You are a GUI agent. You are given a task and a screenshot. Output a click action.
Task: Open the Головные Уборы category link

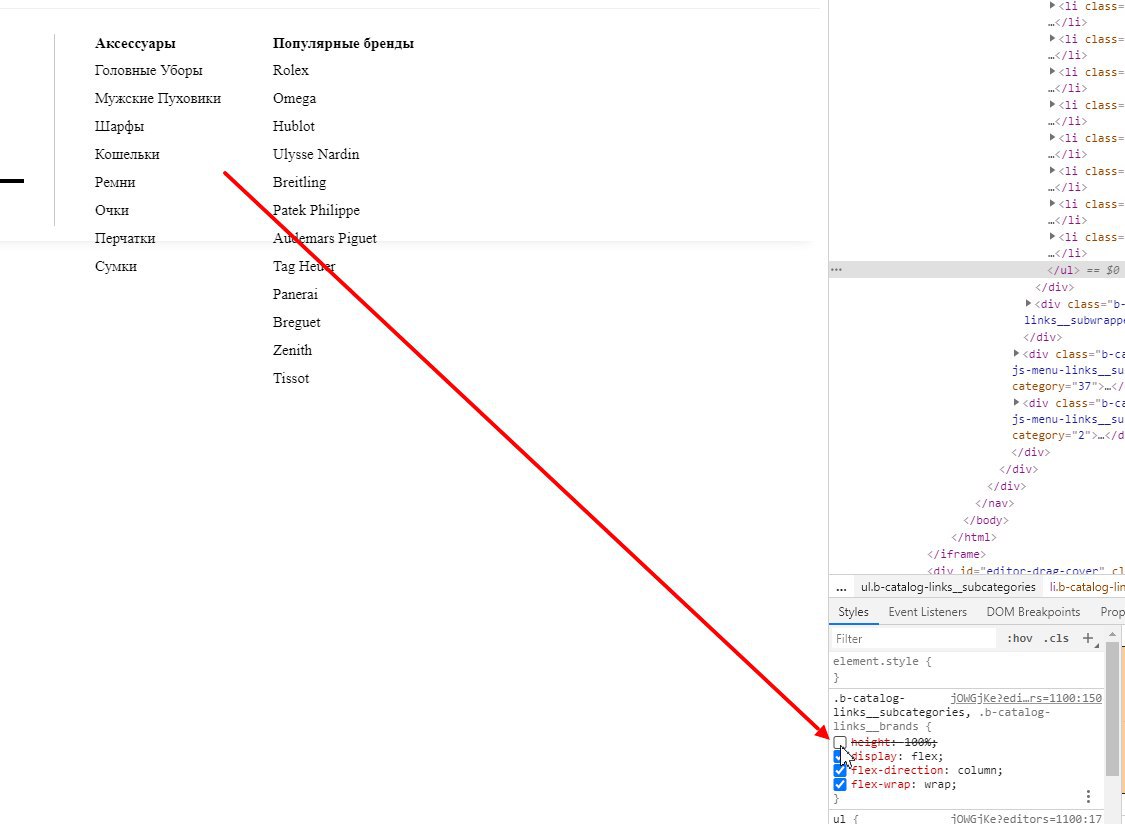coord(149,70)
